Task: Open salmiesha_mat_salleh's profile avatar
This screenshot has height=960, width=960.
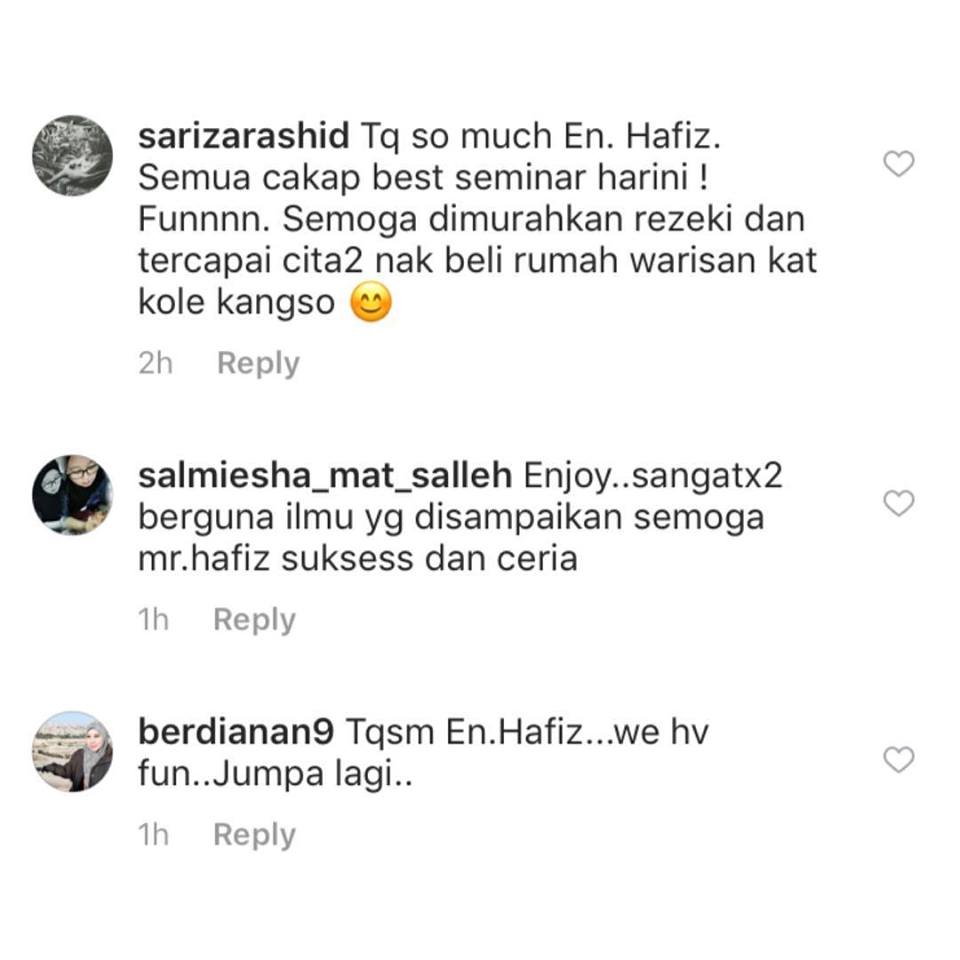Action: click(x=72, y=495)
